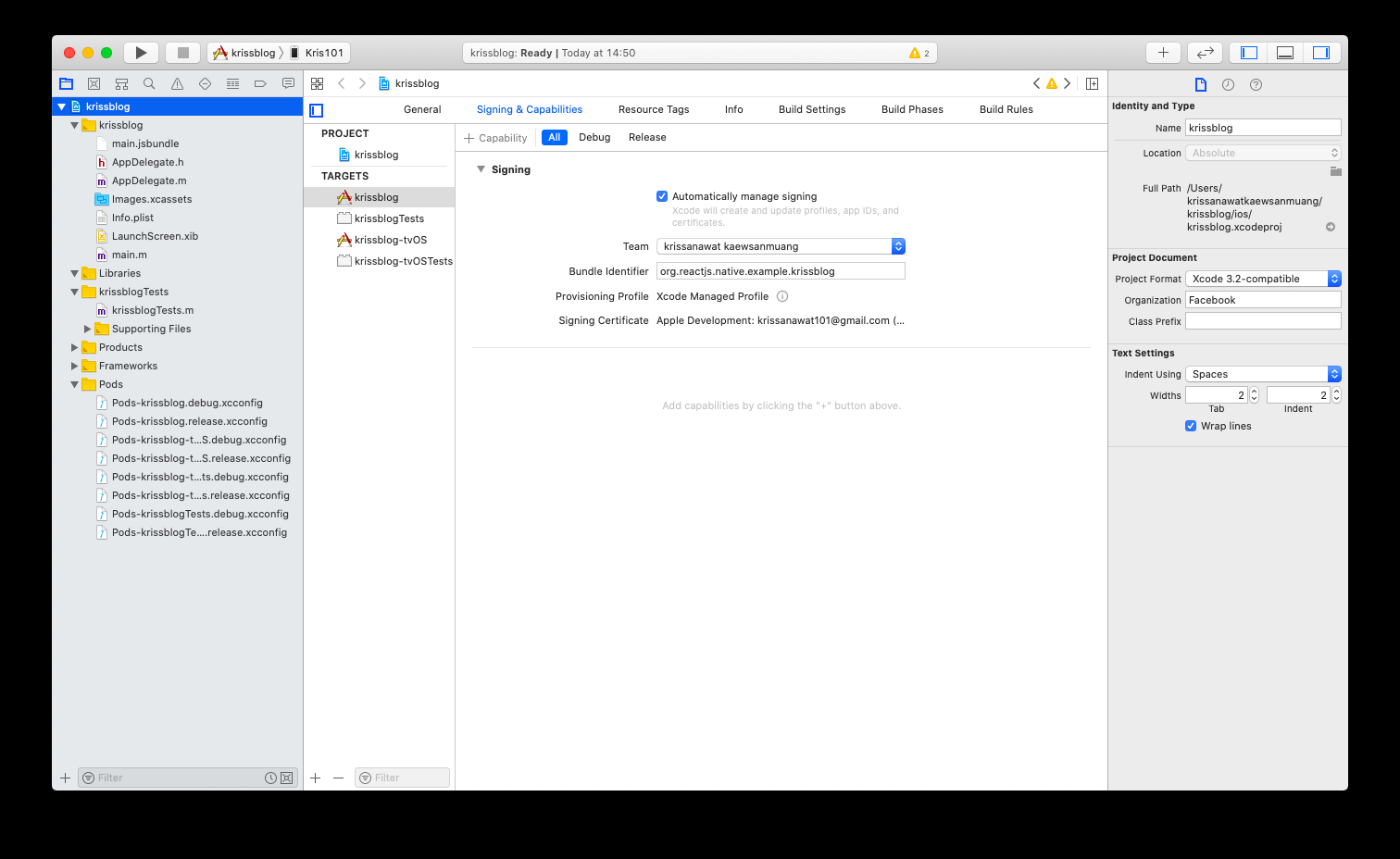
Task: Expand the Products folder
Action: (74, 347)
